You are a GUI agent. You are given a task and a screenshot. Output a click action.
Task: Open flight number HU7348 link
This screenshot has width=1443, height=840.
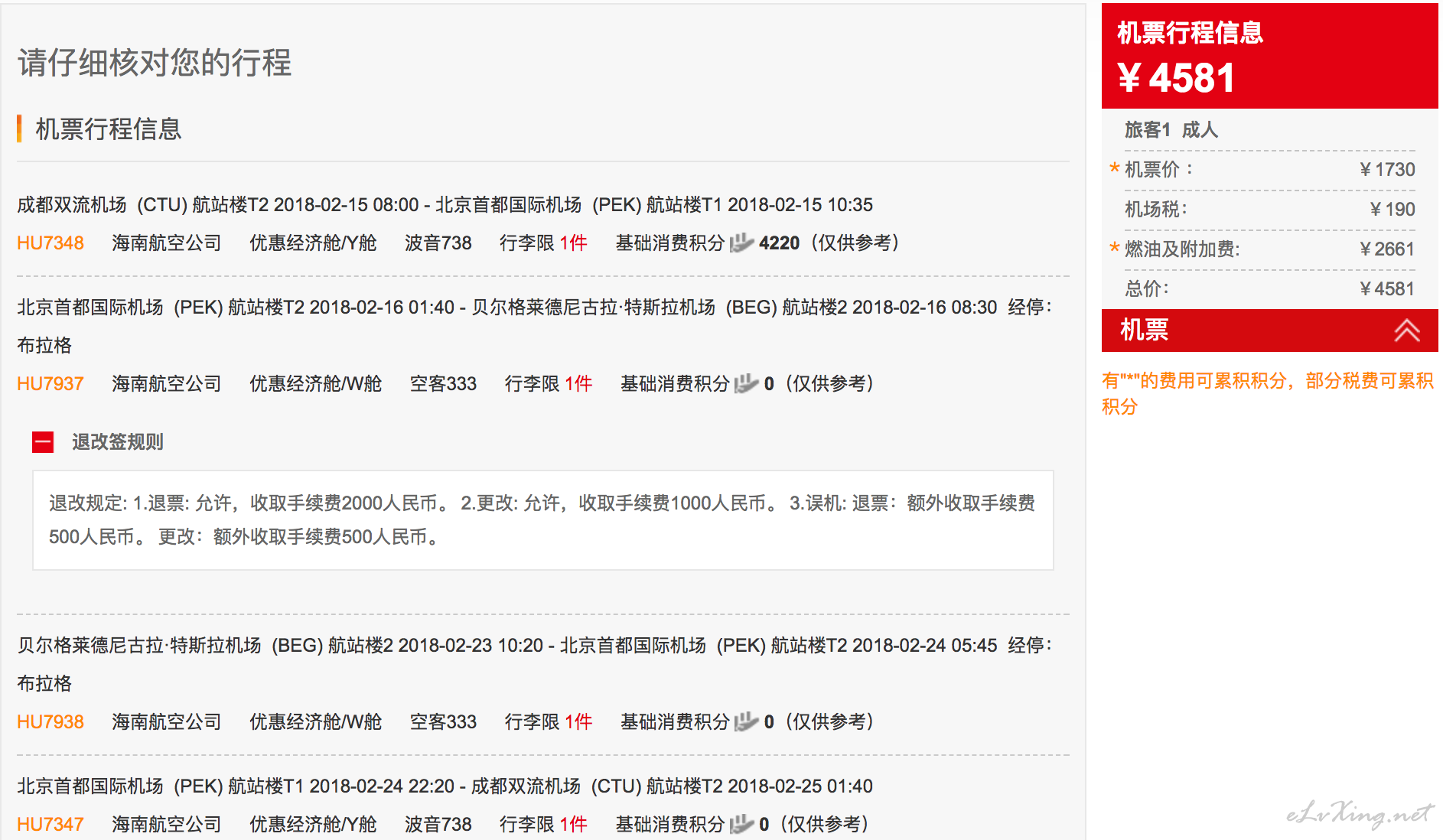coord(50,243)
